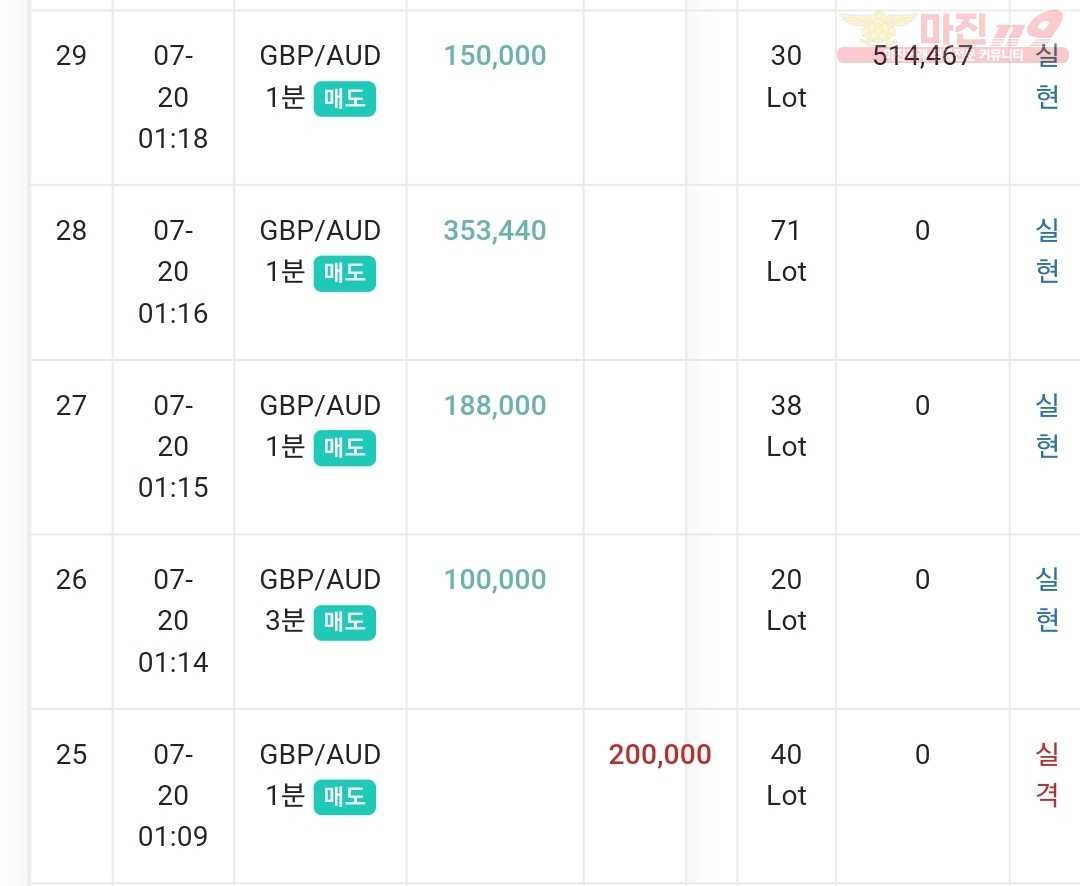Click the 매도 badge in row 27
The height and width of the screenshot is (886, 1080).
coord(344,448)
